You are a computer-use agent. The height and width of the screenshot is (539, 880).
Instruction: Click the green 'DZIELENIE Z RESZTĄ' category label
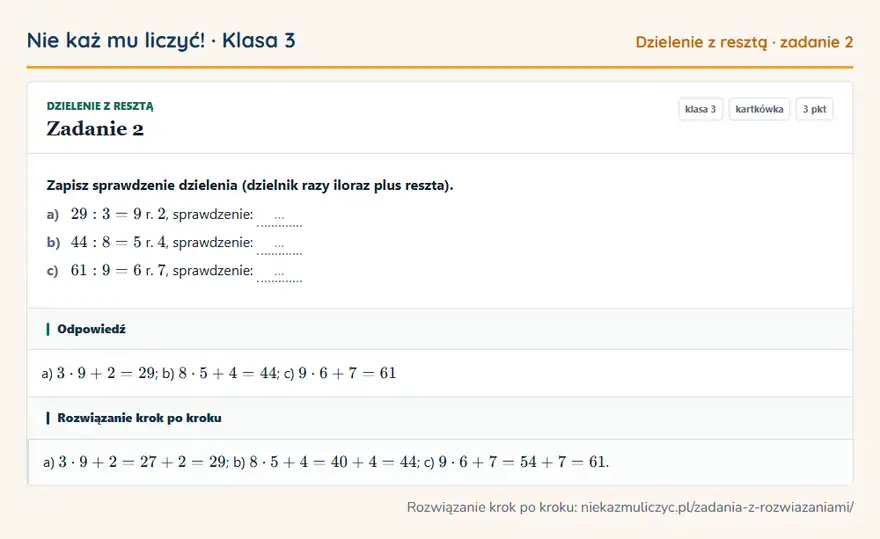tap(100, 106)
